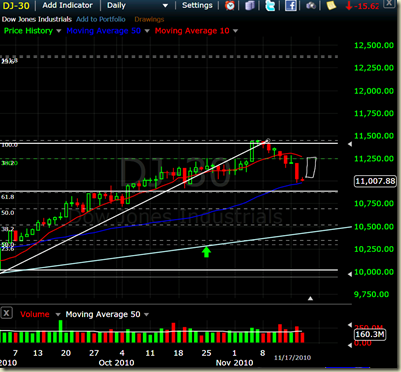
Task: Open the yellow sticky note icon
Action: pos(331,5)
